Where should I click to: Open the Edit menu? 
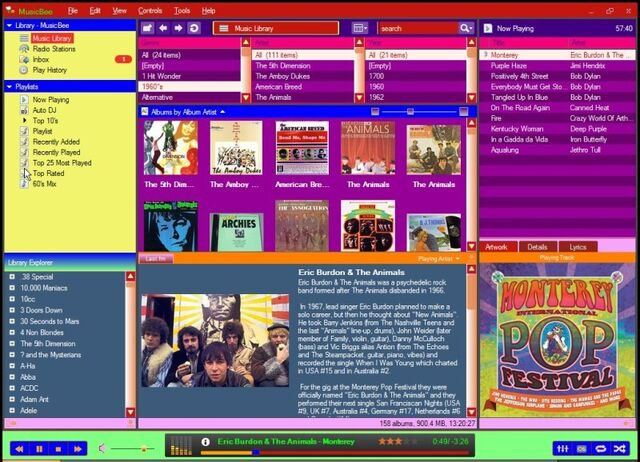[x=95, y=11]
